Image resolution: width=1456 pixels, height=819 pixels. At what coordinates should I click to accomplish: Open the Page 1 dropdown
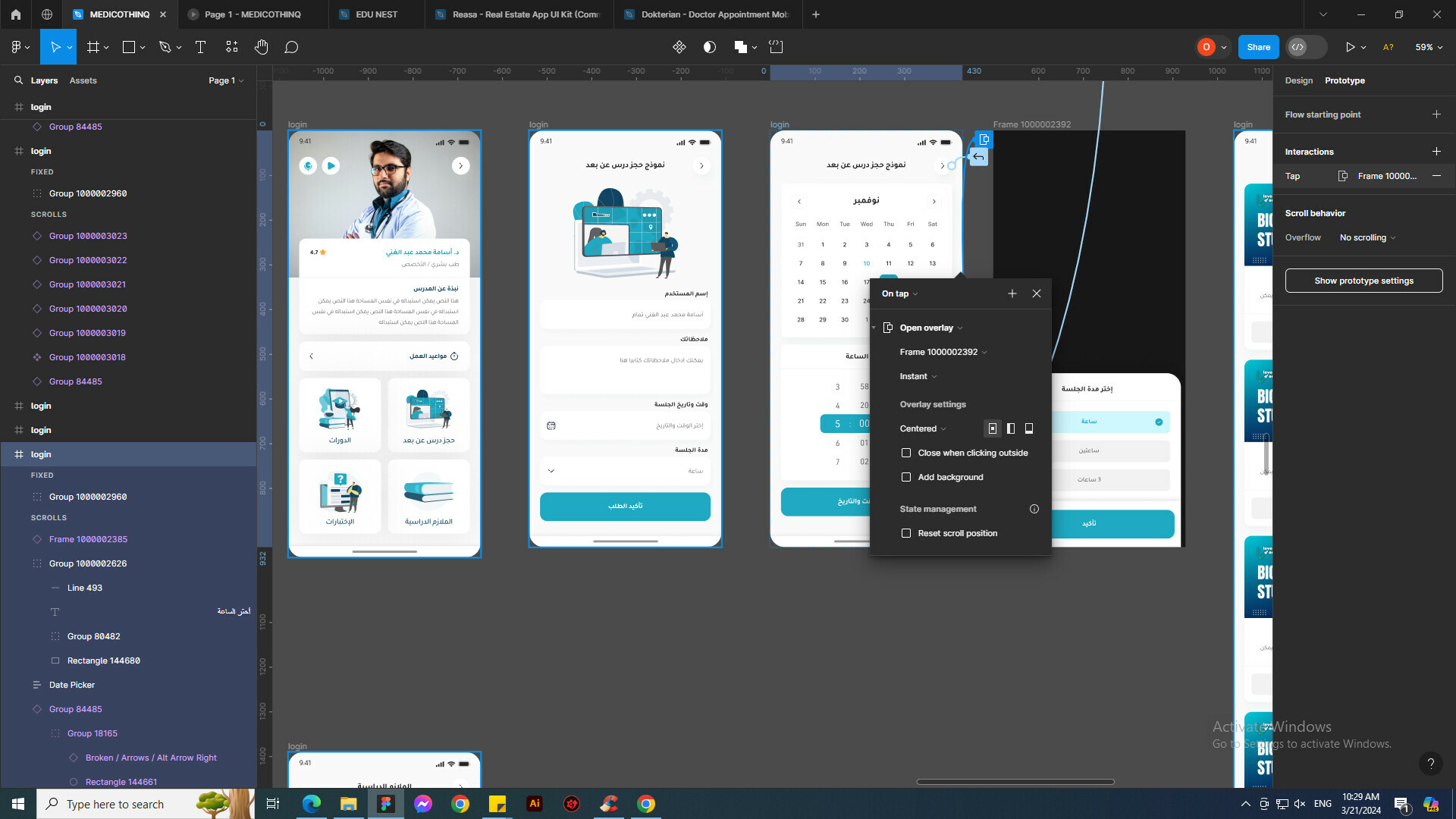226,80
